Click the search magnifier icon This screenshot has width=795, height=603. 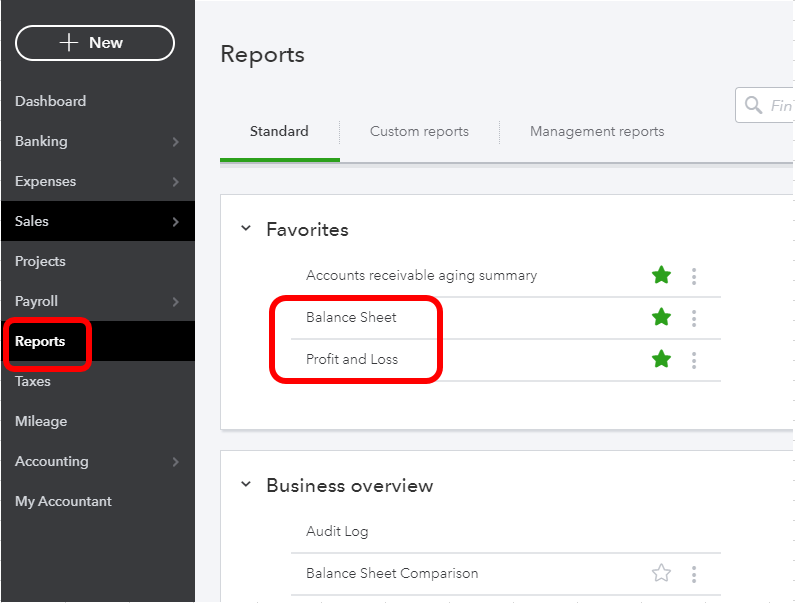752,106
